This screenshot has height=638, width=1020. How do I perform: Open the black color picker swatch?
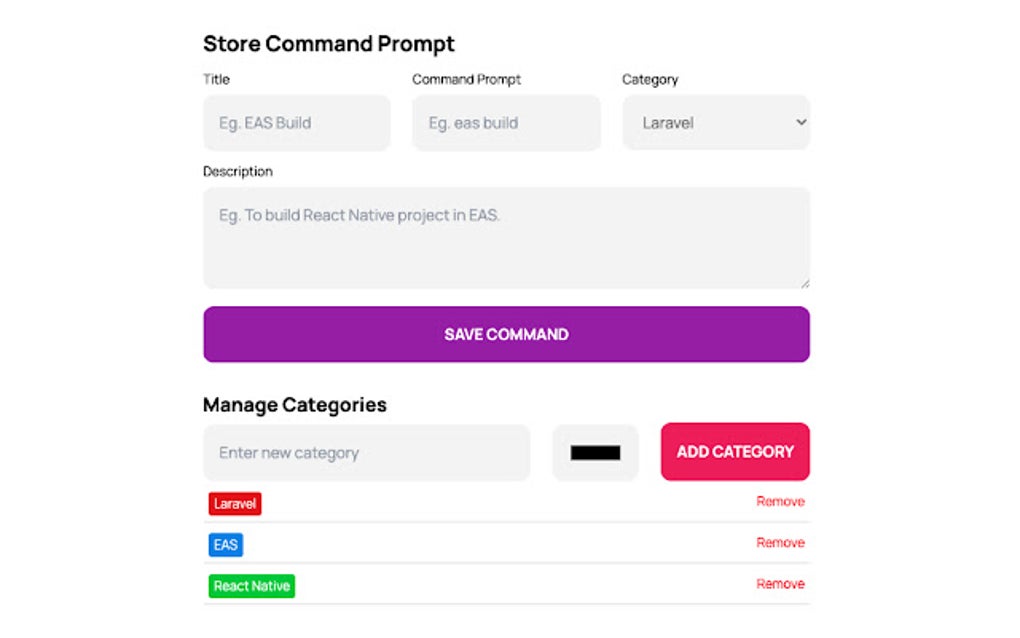[x=595, y=453]
